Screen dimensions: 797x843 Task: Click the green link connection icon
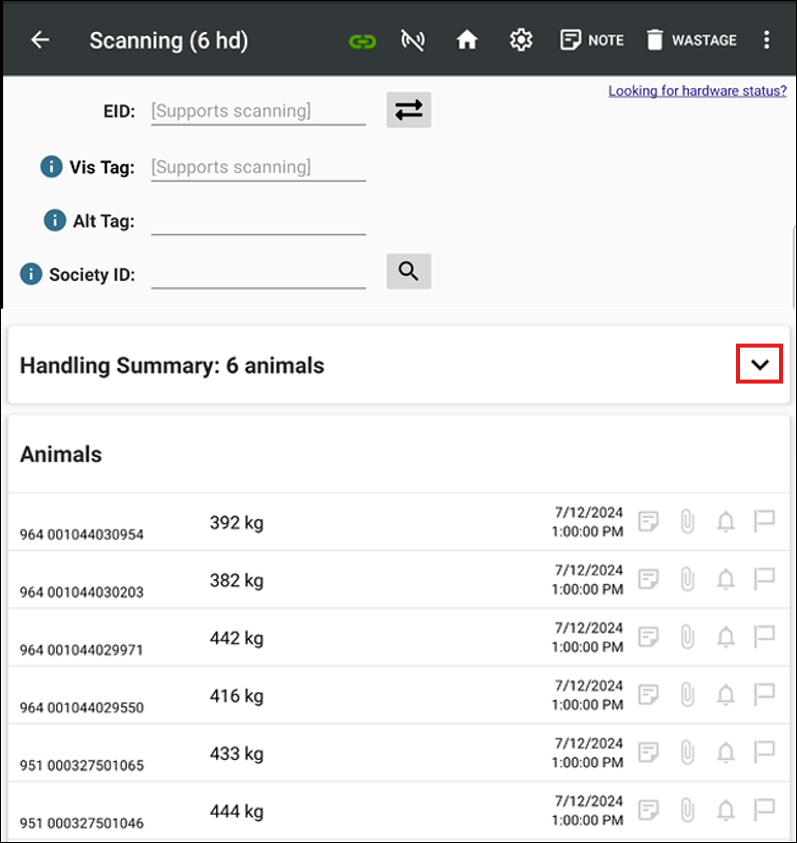(362, 41)
